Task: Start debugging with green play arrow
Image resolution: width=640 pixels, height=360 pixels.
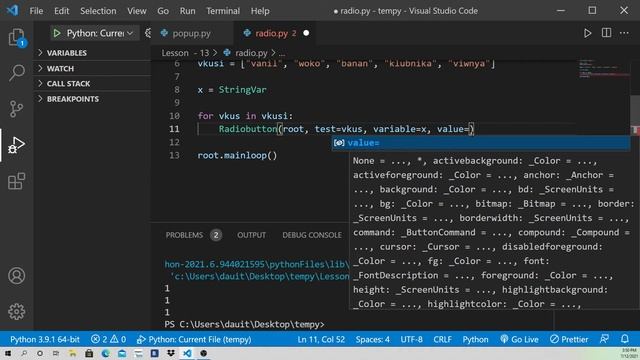Action: click(57, 33)
